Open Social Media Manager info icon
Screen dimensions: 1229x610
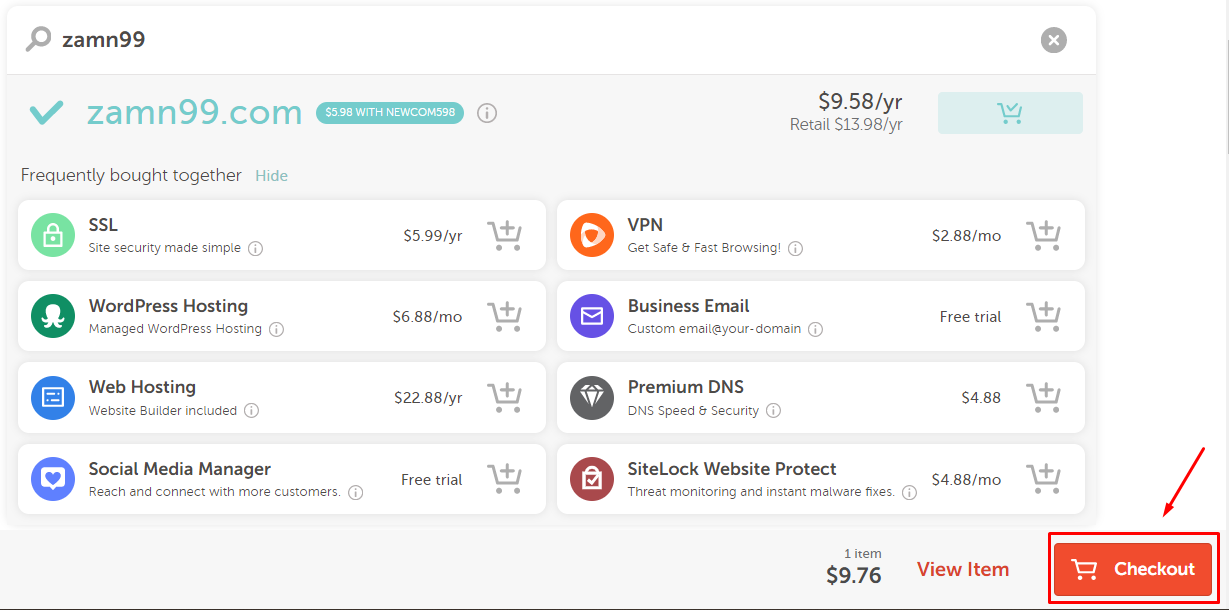[355, 492]
